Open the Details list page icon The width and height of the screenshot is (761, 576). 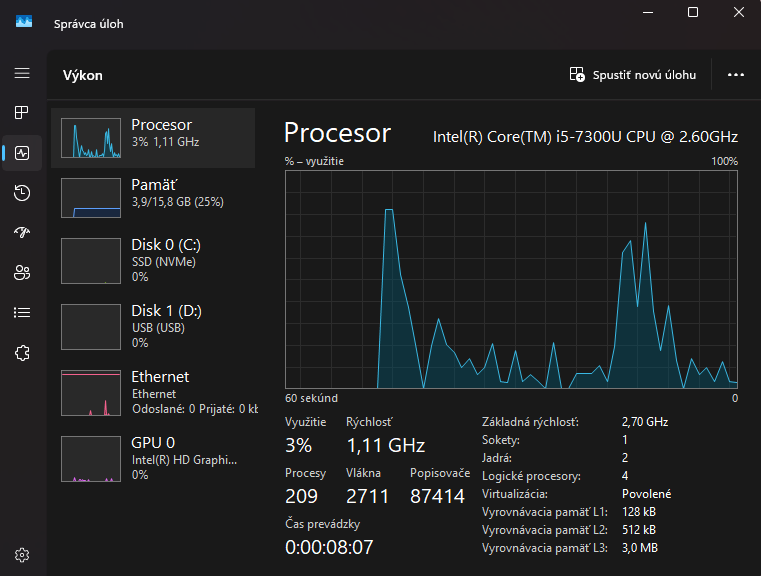[x=22, y=312]
